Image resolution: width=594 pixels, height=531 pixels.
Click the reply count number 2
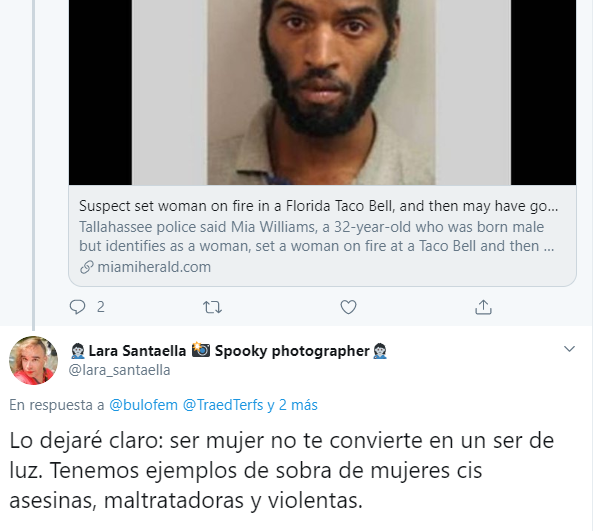[x=100, y=307]
